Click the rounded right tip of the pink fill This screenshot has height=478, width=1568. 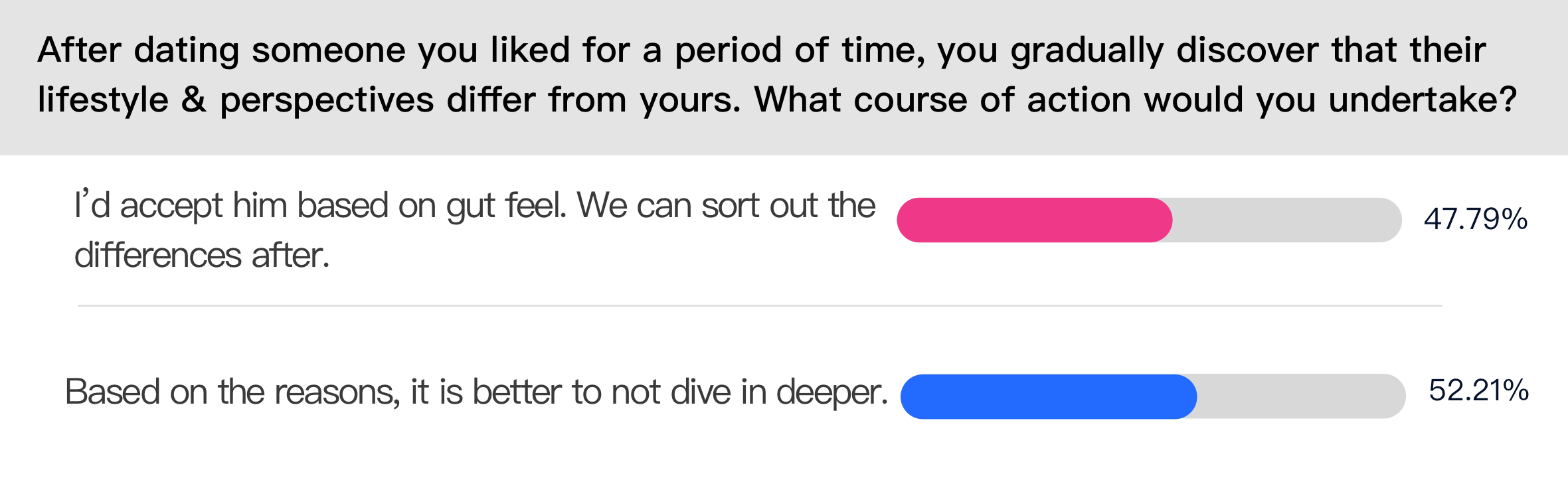(1162, 220)
